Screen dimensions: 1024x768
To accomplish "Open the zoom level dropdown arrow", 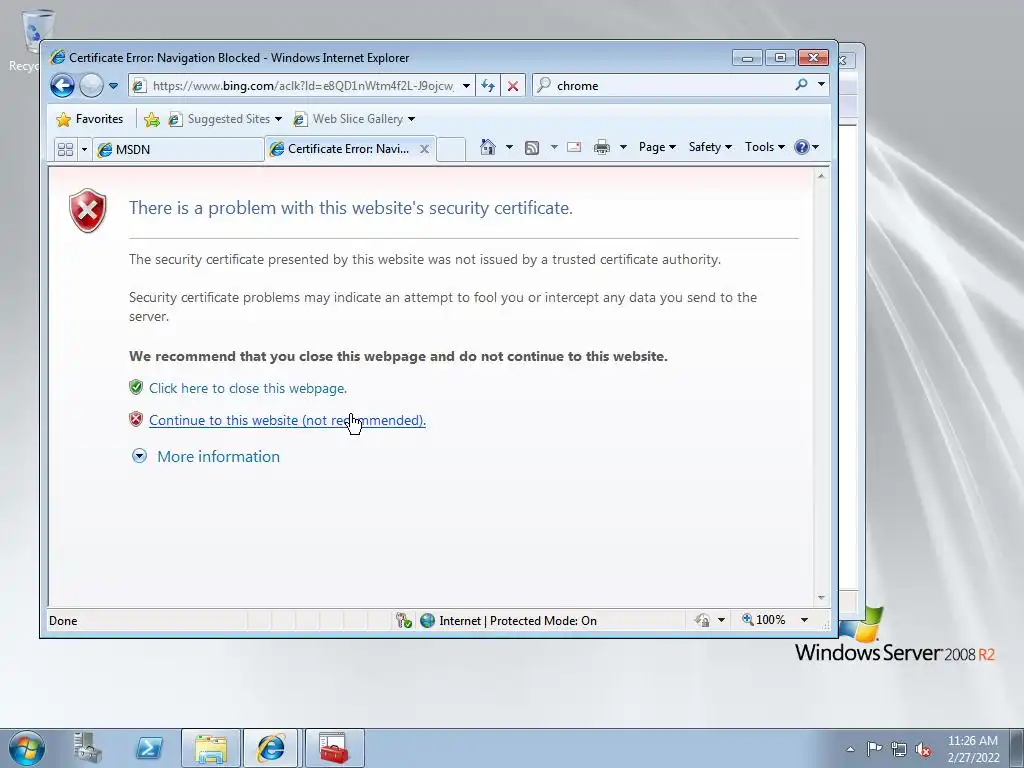I will [805, 620].
